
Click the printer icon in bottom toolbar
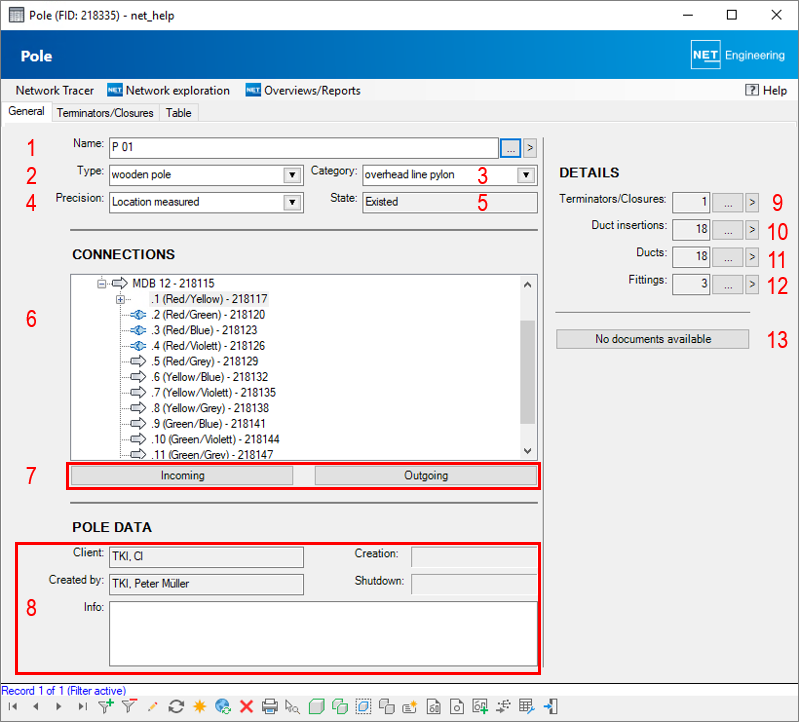click(x=269, y=707)
